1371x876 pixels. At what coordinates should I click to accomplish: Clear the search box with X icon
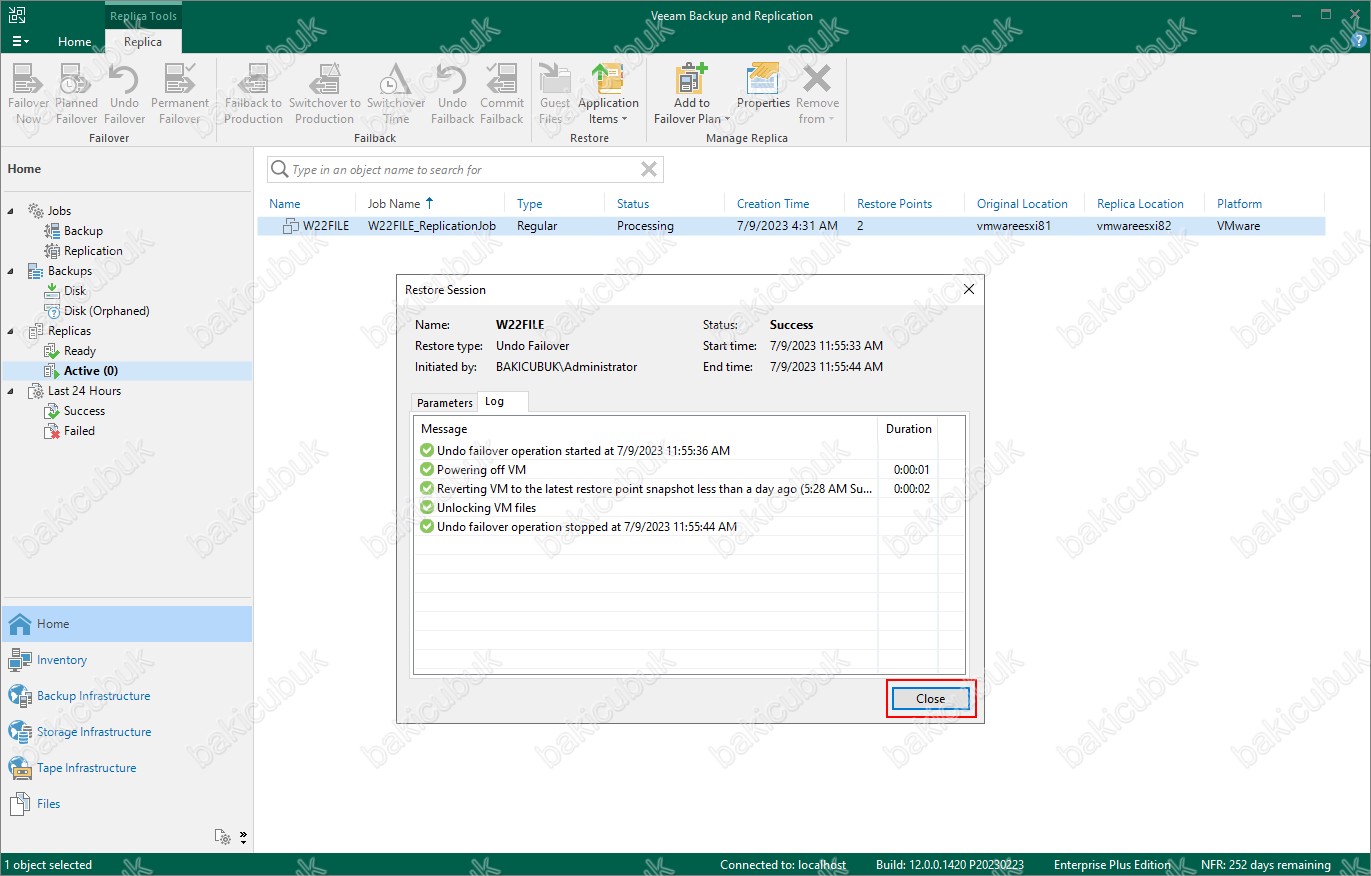649,169
